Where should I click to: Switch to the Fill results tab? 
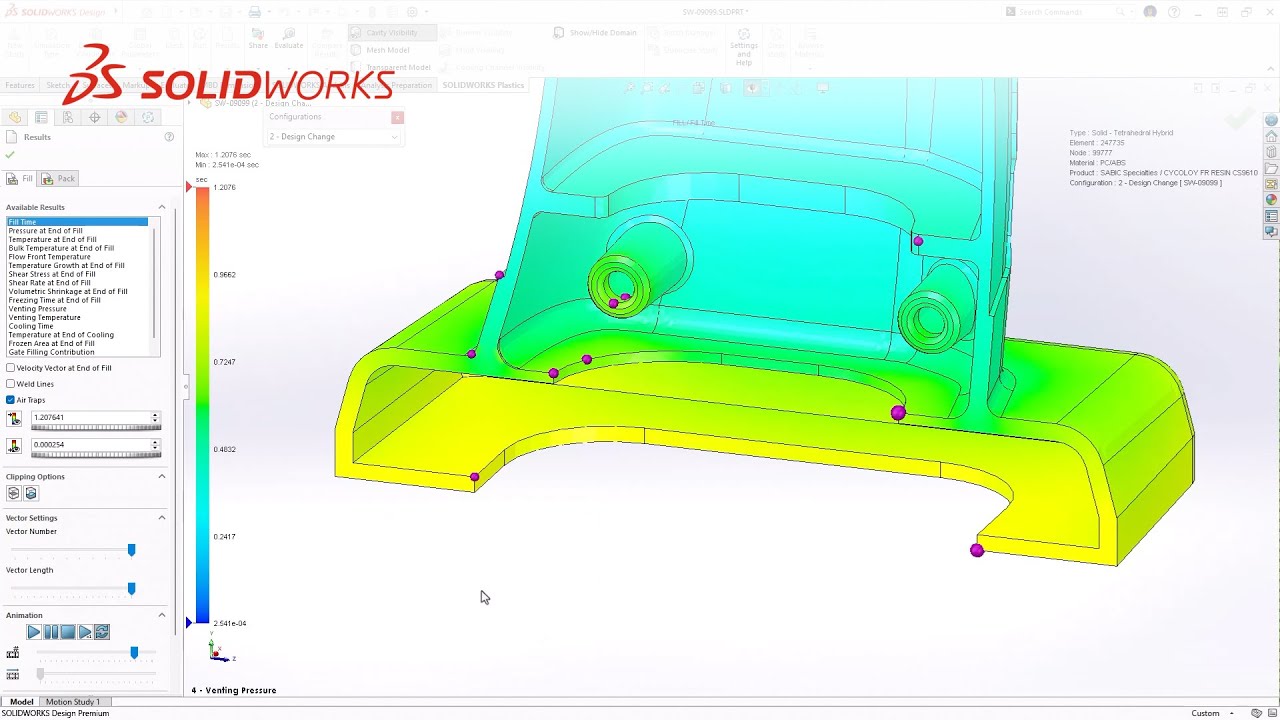point(20,178)
